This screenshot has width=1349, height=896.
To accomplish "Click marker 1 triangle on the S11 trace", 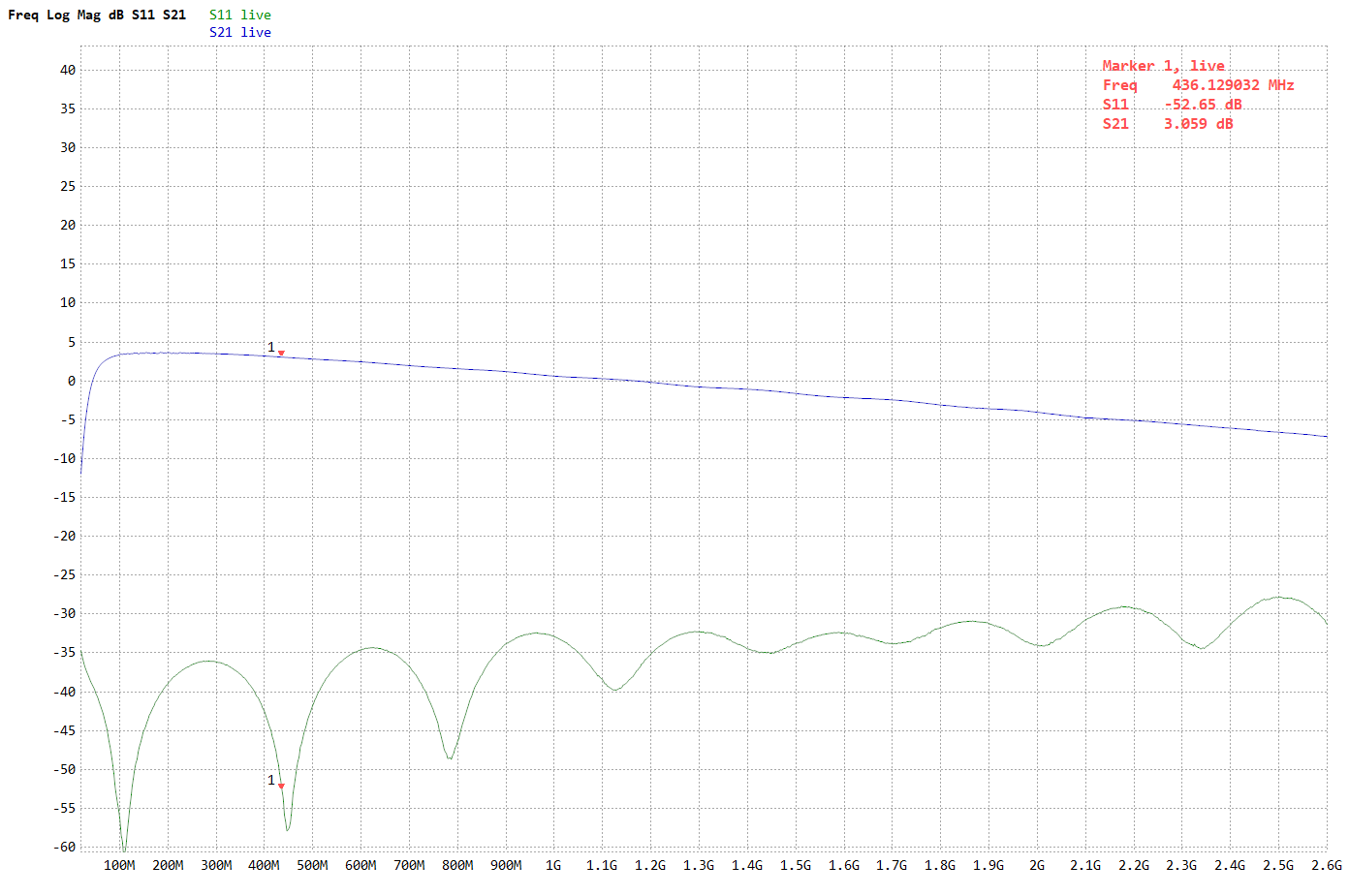I will 281,786.
